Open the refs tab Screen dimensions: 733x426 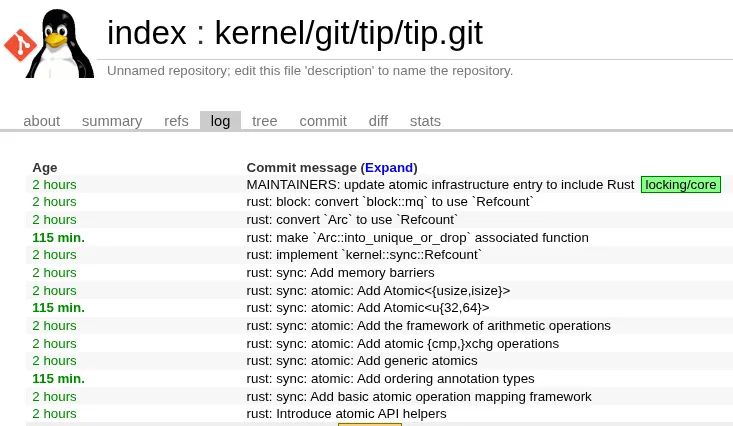[x=176, y=121]
